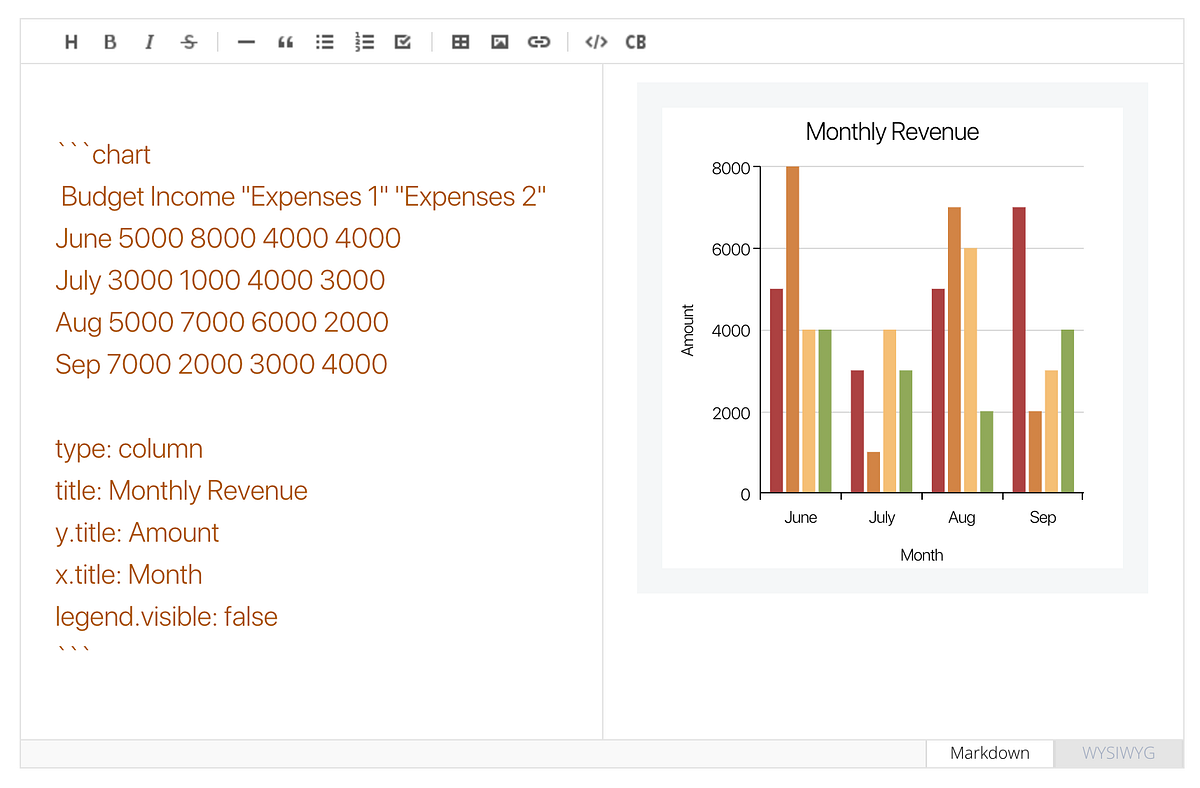Click the Amount y-axis title
Image resolution: width=1200 pixels, height=788 pixels.
point(687,330)
